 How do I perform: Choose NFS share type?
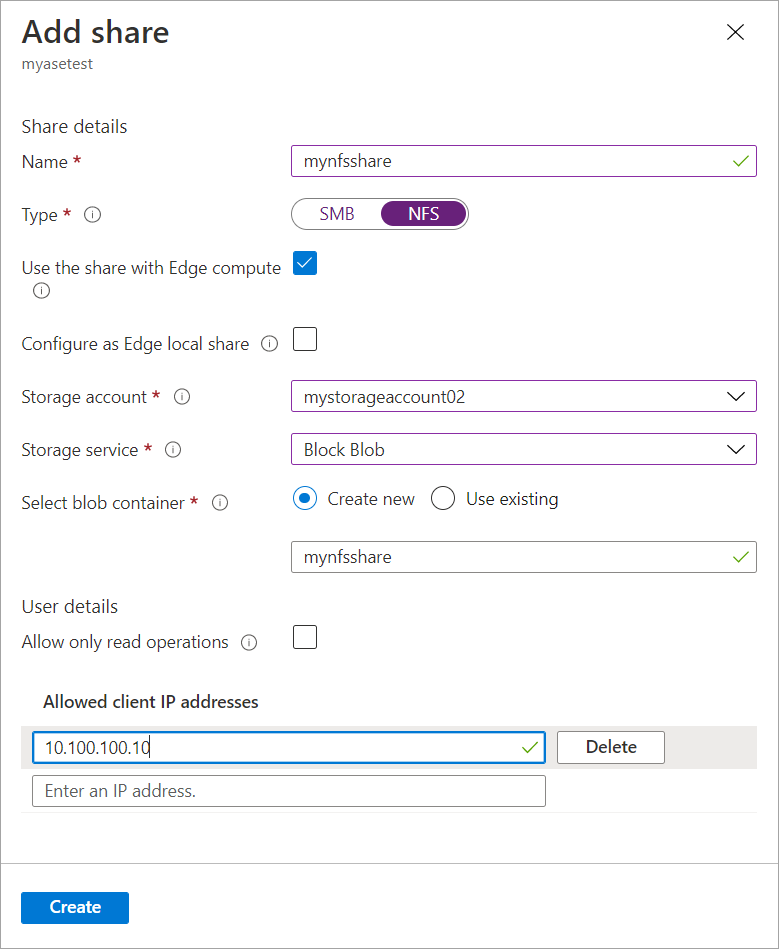click(423, 214)
